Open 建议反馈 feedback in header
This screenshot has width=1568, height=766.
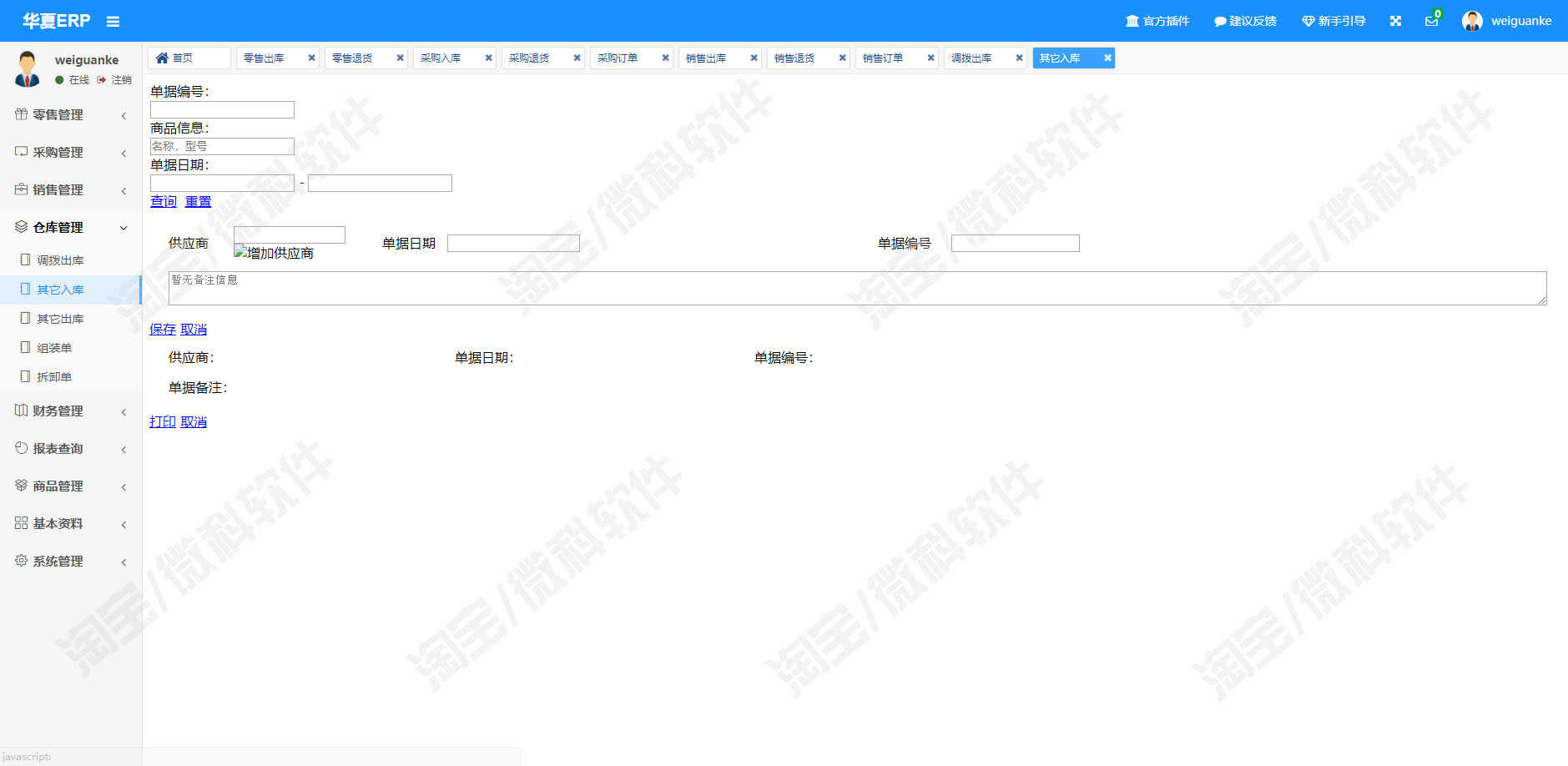[1245, 21]
